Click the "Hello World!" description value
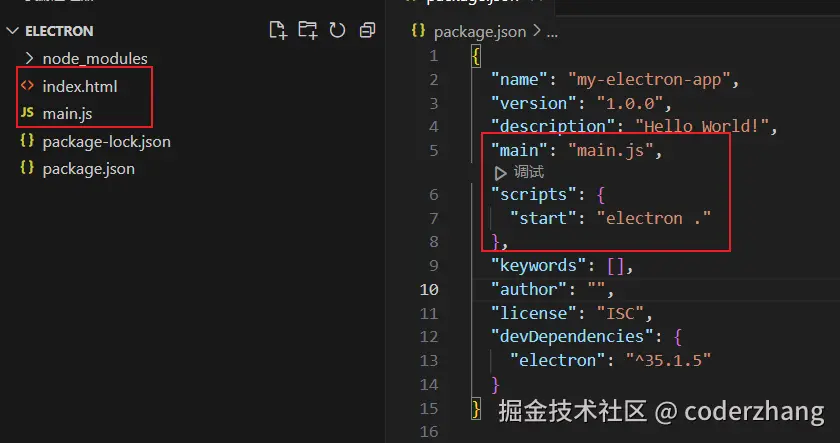Viewport: 840px width, 443px height. [x=702, y=126]
